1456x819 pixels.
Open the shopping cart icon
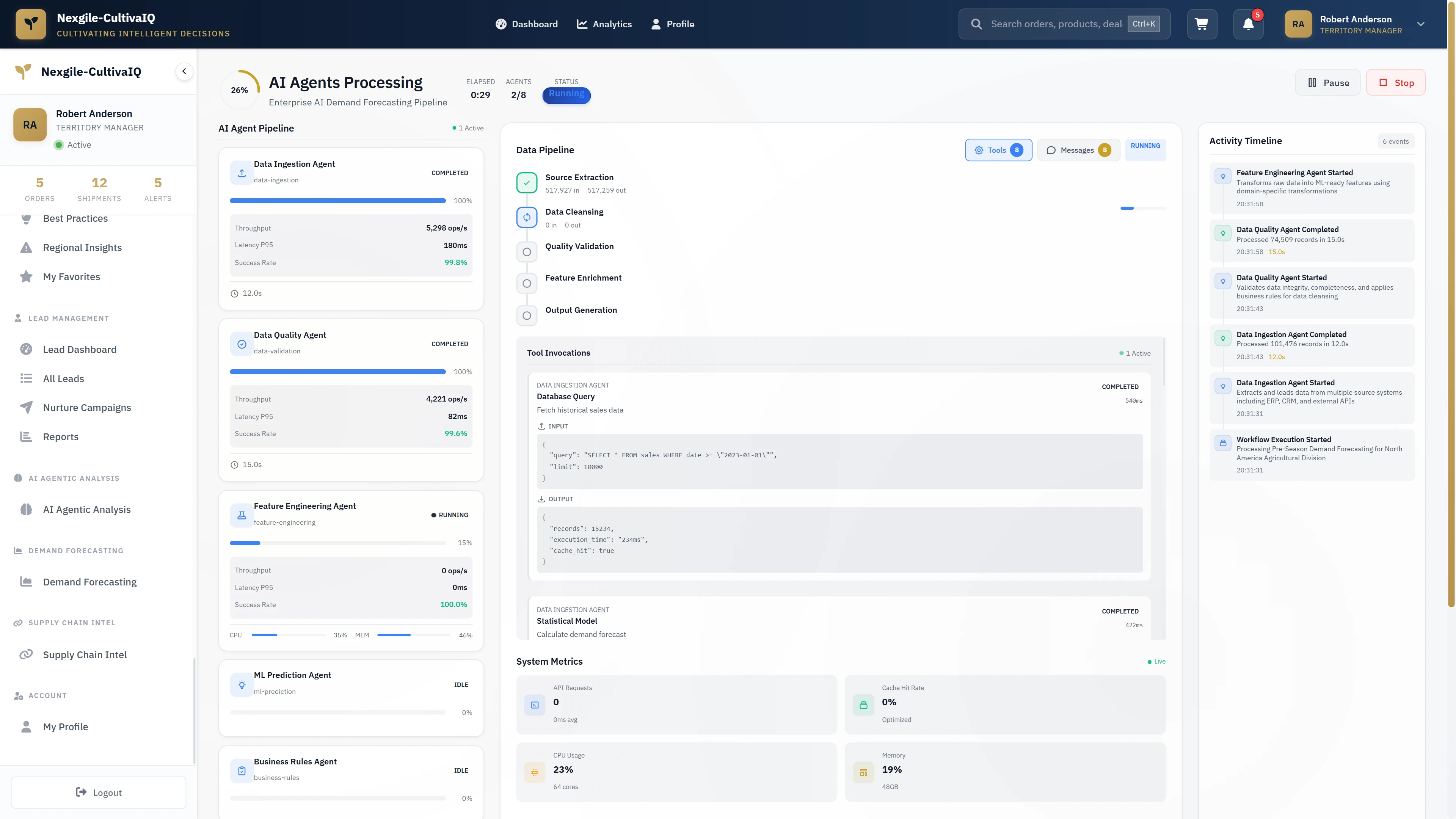pos(1202,24)
